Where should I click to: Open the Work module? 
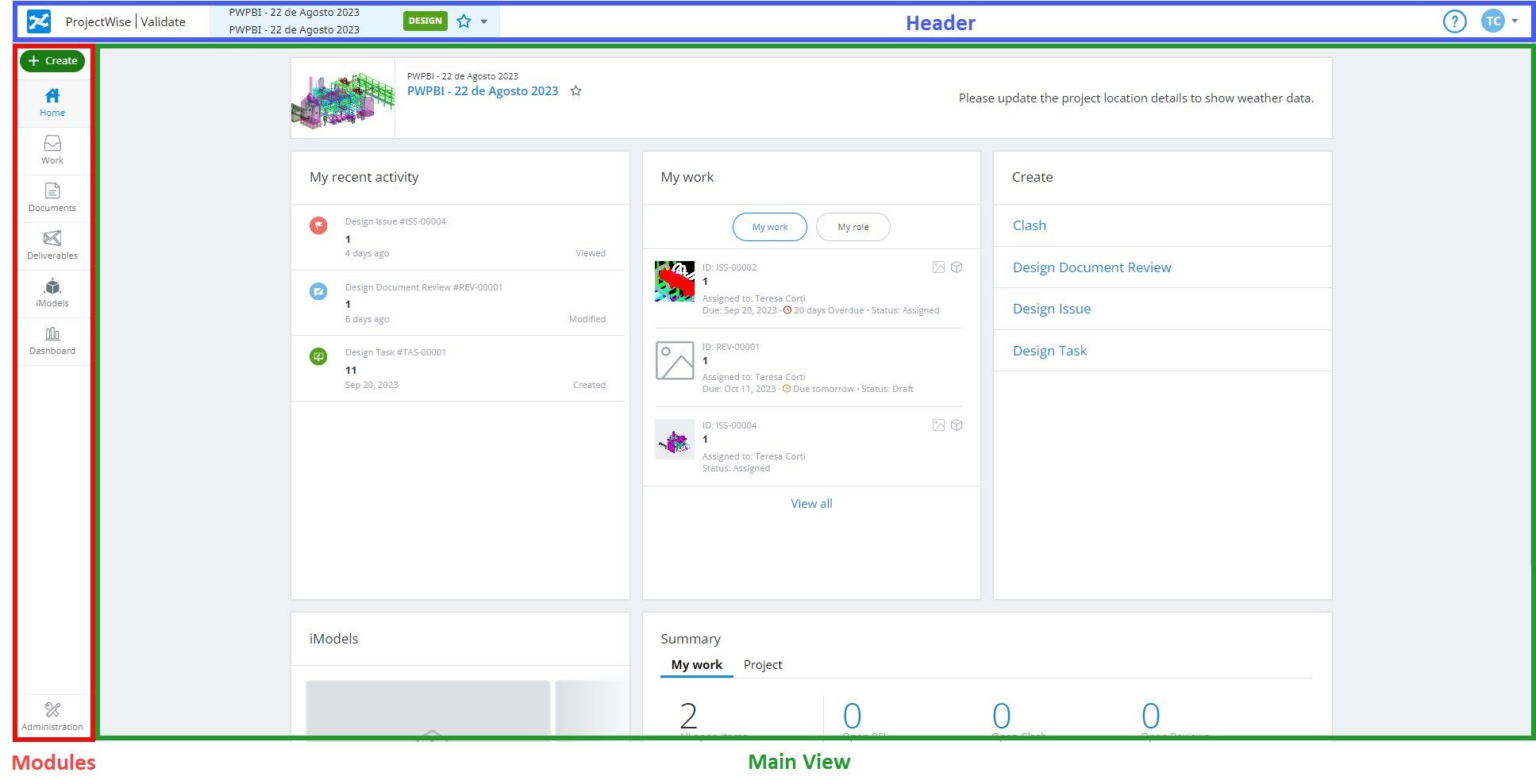tap(52, 151)
